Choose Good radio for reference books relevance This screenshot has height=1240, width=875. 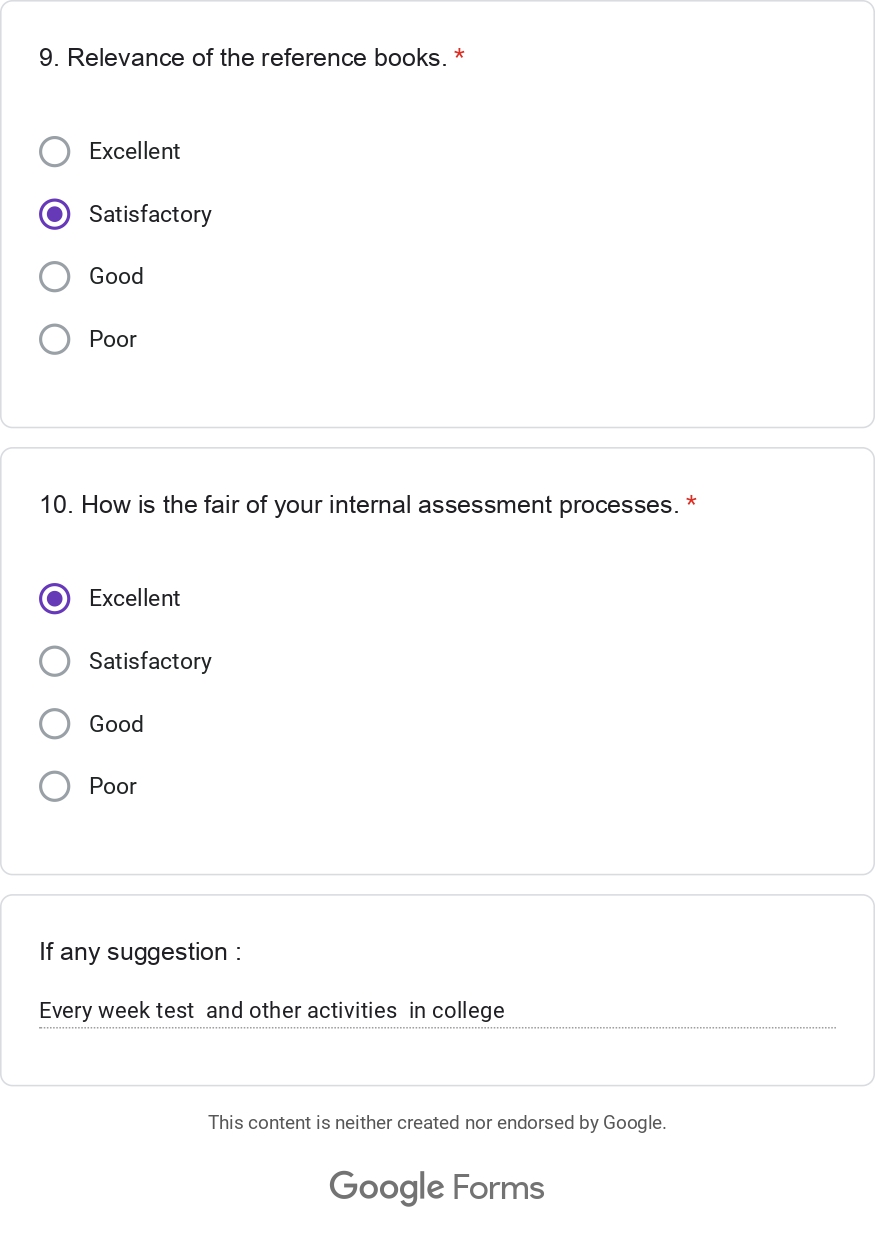[x=54, y=277]
